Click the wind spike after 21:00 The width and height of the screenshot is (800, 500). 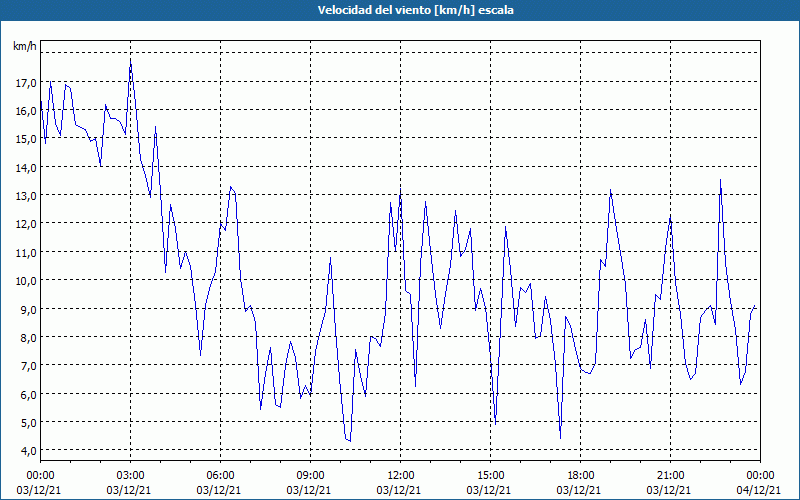pyautogui.click(x=720, y=180)
